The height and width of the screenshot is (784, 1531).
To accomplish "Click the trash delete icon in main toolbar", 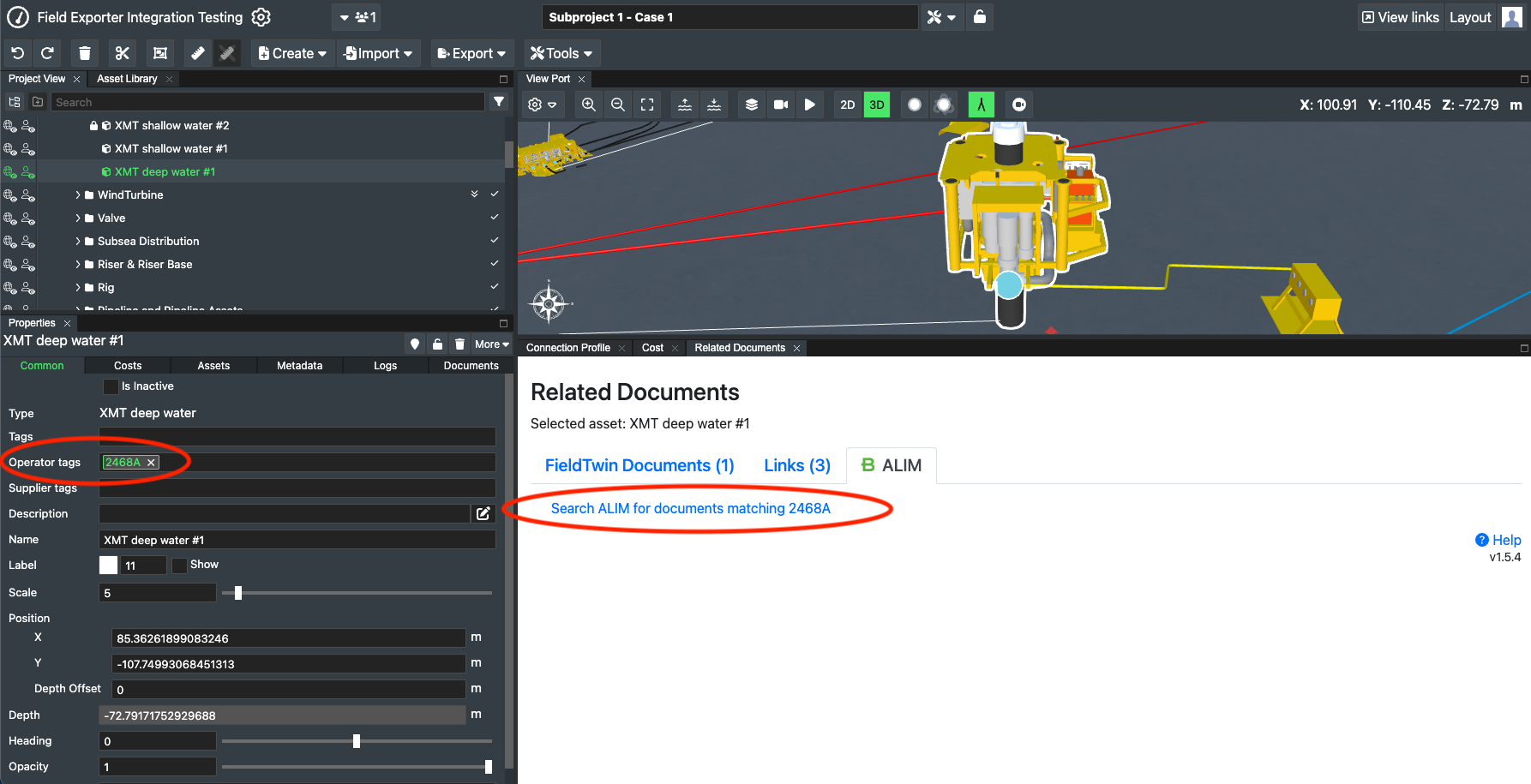I will [85, 53].
